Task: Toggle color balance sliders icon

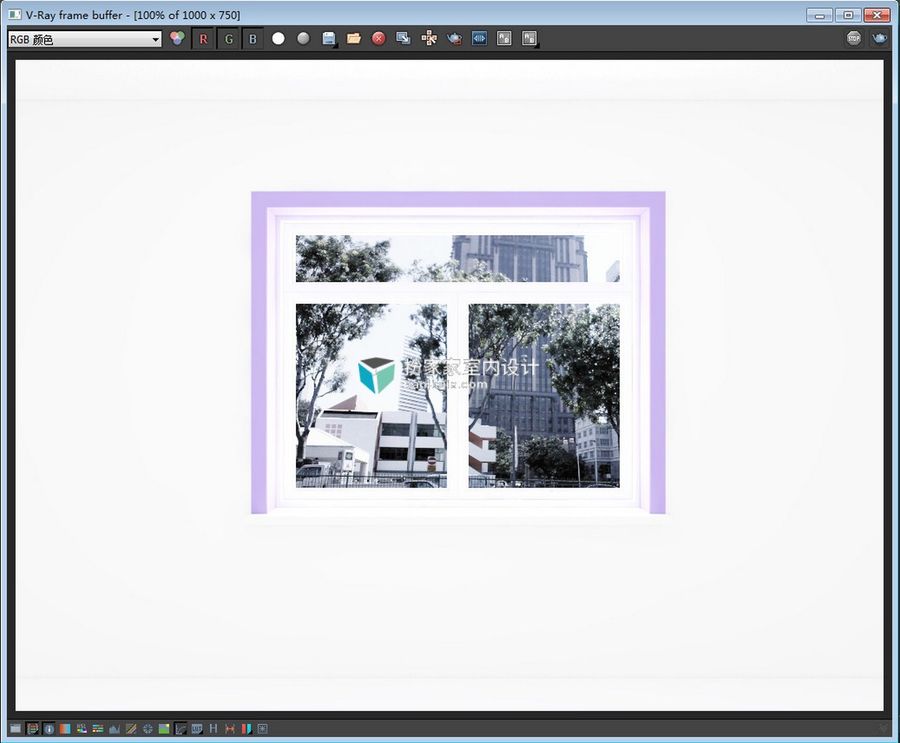Action: click(x=98, y=729)
